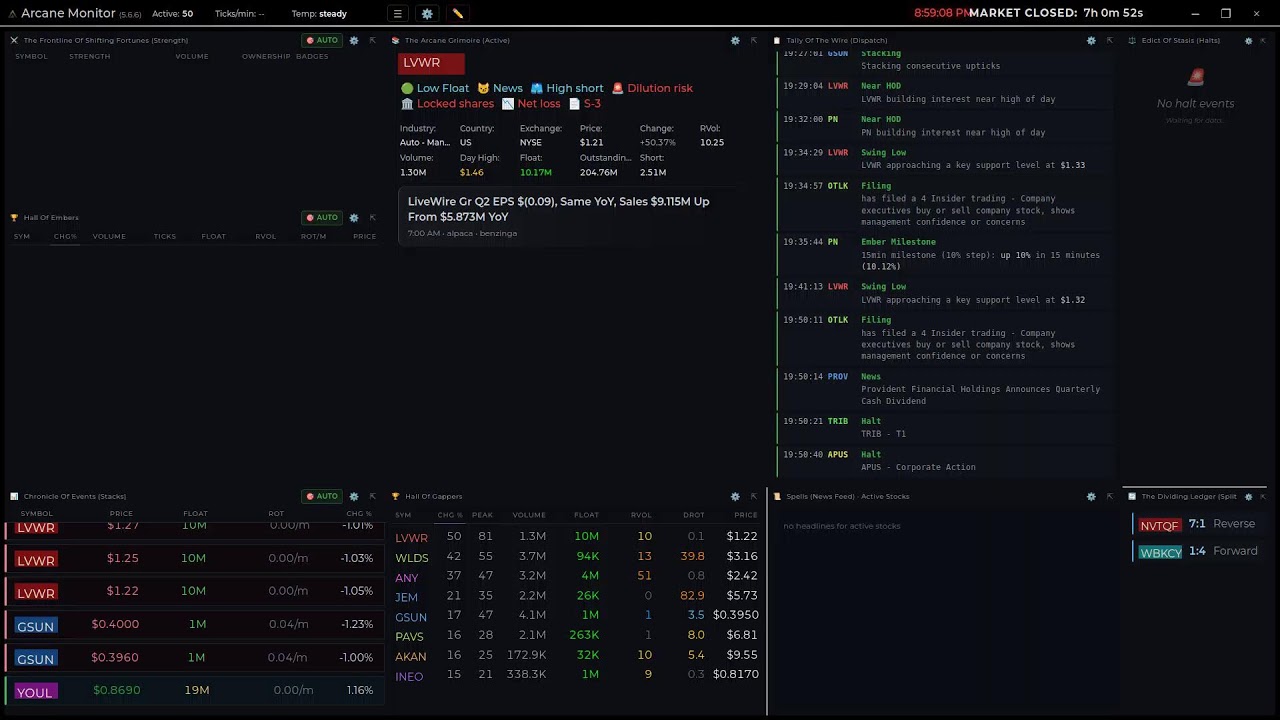This screenshot has height=720, width=1280.
Task: Click the Low Float badge
Action: pos(435,88)
